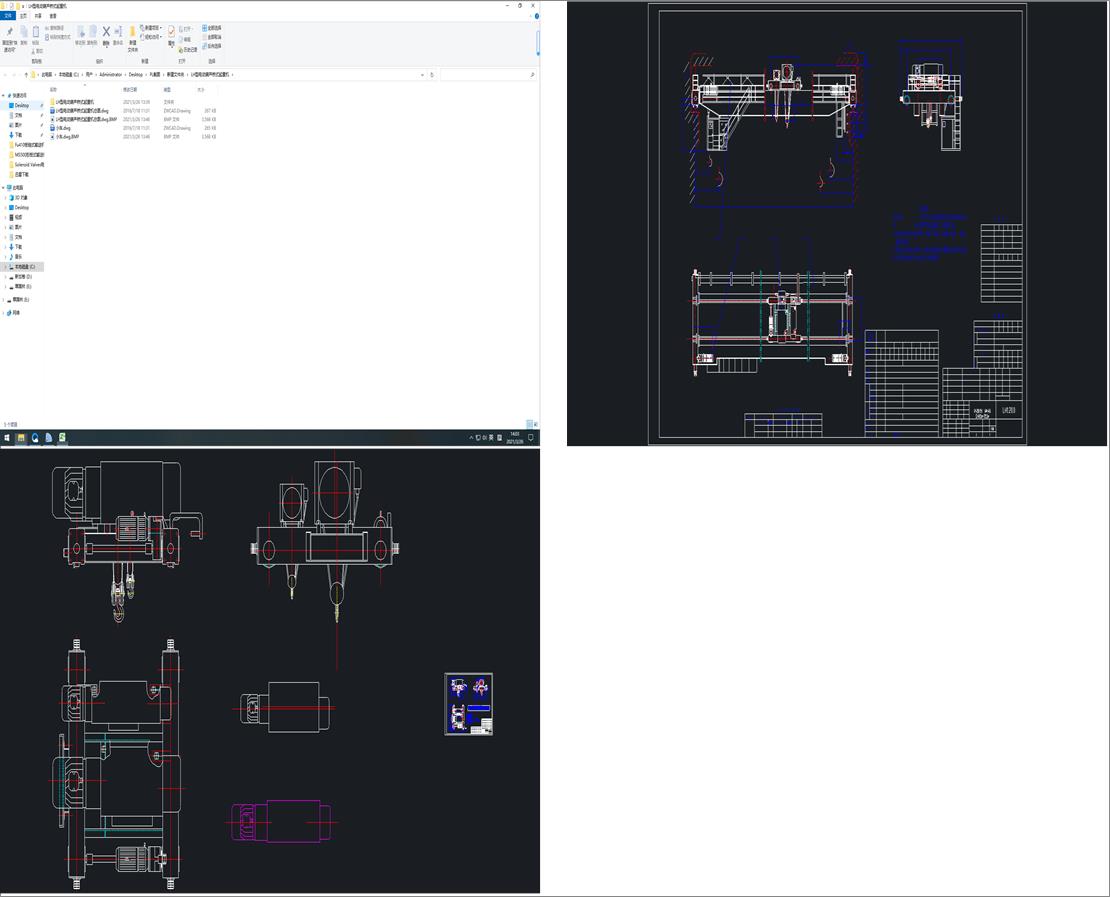Click the IME language indicator in tray
The width and height of the screenshot is (1110, 897).
(x=491, y=438)
